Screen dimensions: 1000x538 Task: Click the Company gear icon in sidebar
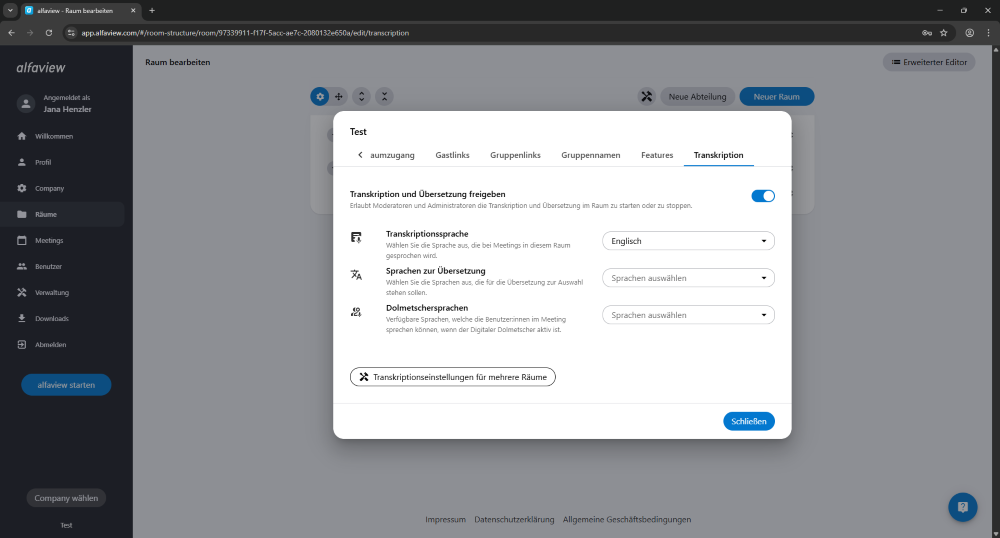22,188
